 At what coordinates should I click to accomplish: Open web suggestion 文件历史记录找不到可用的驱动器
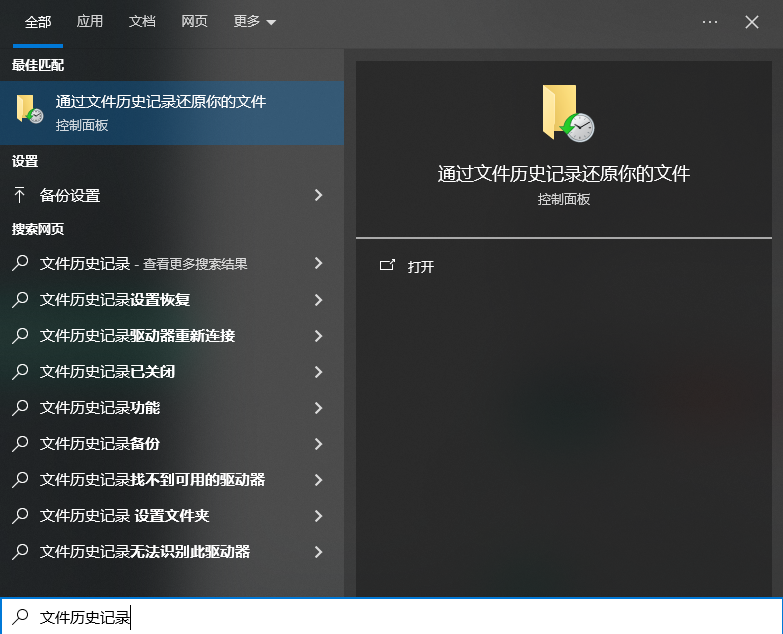(x=152, y=480)
